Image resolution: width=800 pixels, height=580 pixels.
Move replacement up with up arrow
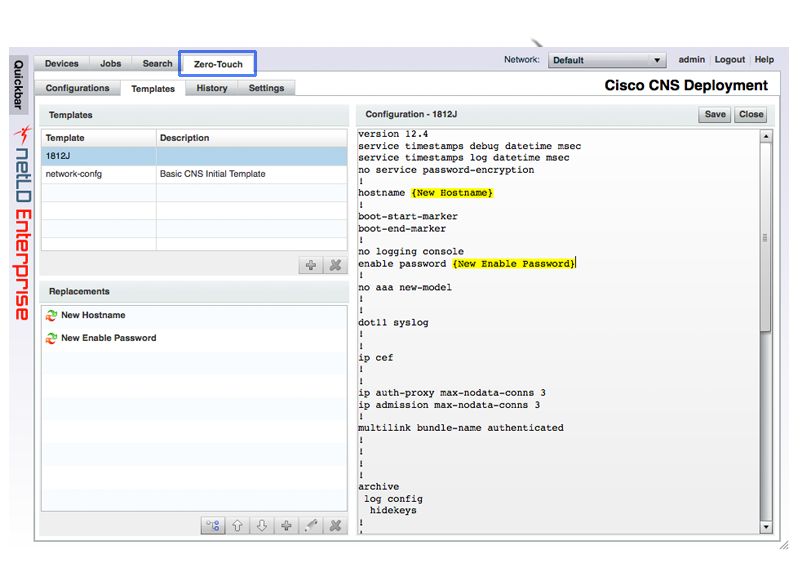[x=237, y=525]
